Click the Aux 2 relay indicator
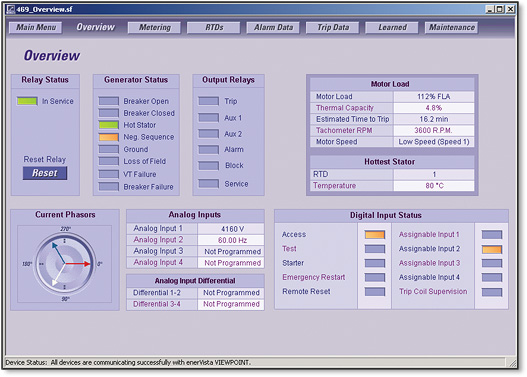The height and width of the screenshot is (377, 527). [208, 134]
